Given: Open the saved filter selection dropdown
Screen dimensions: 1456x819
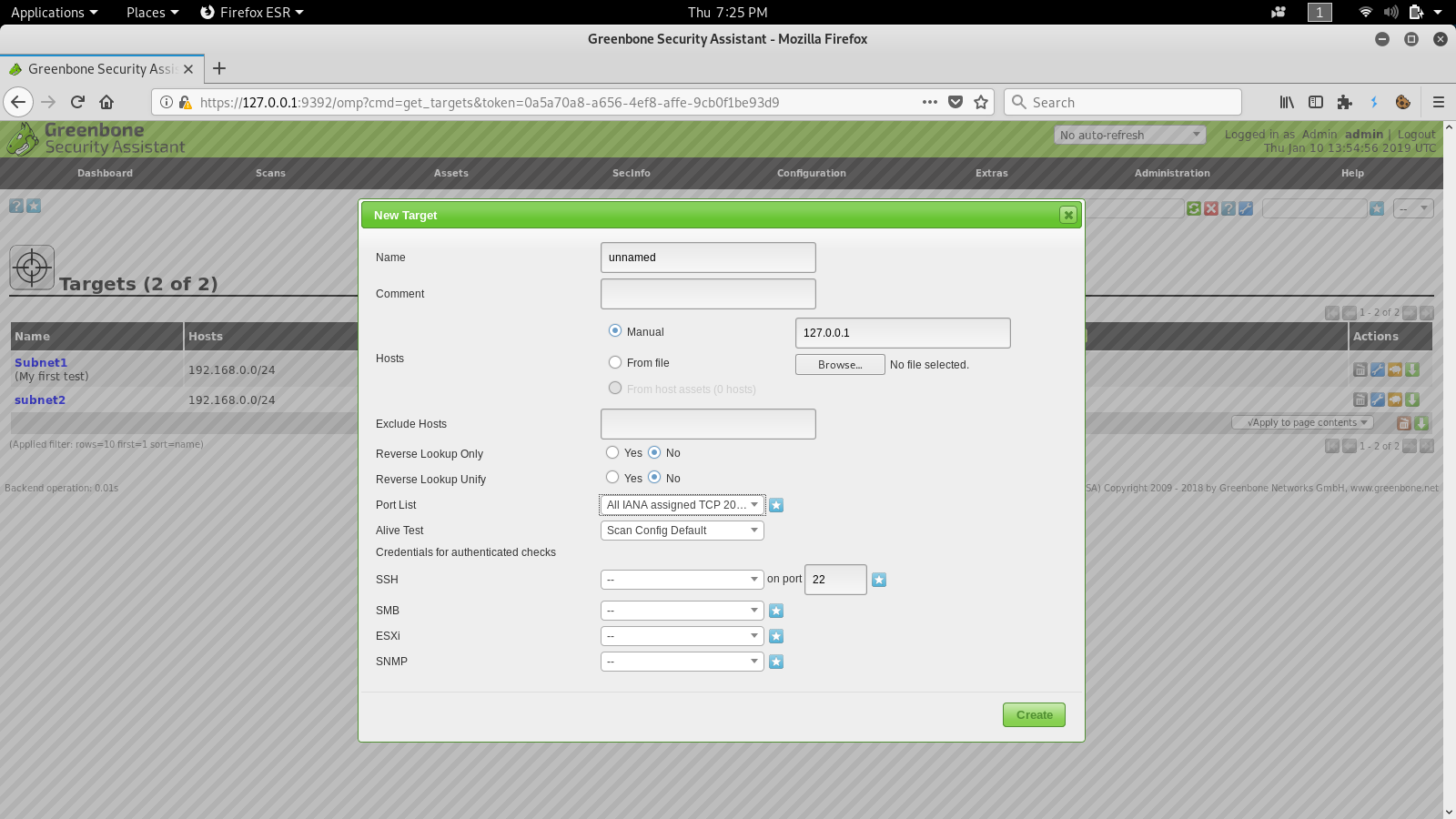Looking at the screenshot, I should (x=1414, y=208).
